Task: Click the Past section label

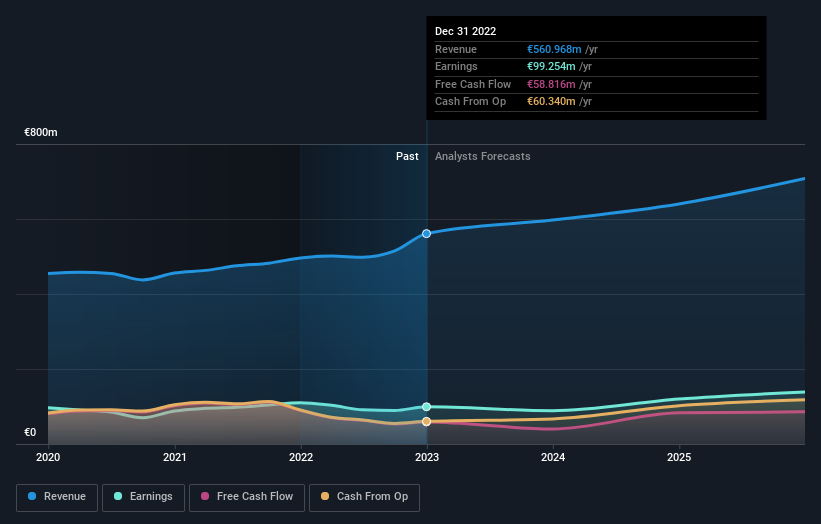Action: pos(407,156)
